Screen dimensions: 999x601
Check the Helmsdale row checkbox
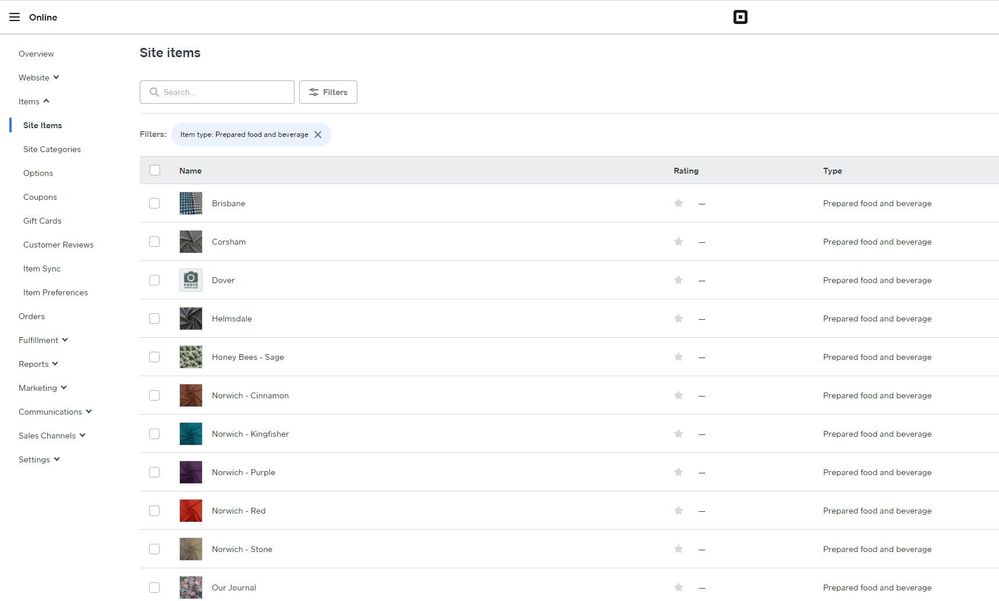(154, 319)
